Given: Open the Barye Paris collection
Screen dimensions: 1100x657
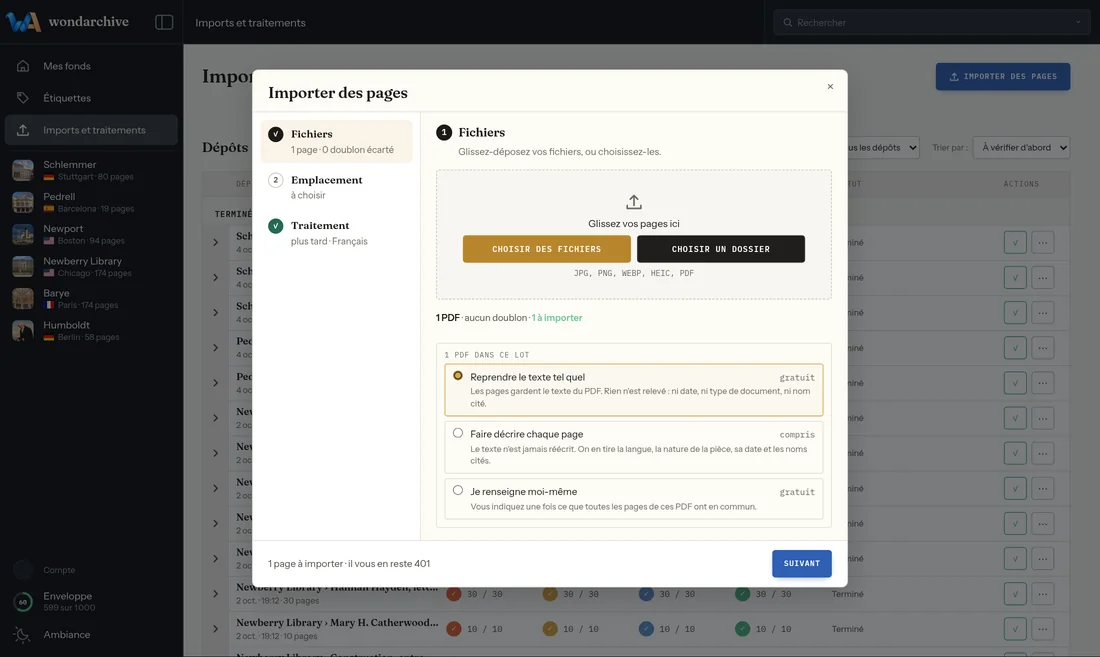Looking at the screenshot, I should click(x=91, y=299).
